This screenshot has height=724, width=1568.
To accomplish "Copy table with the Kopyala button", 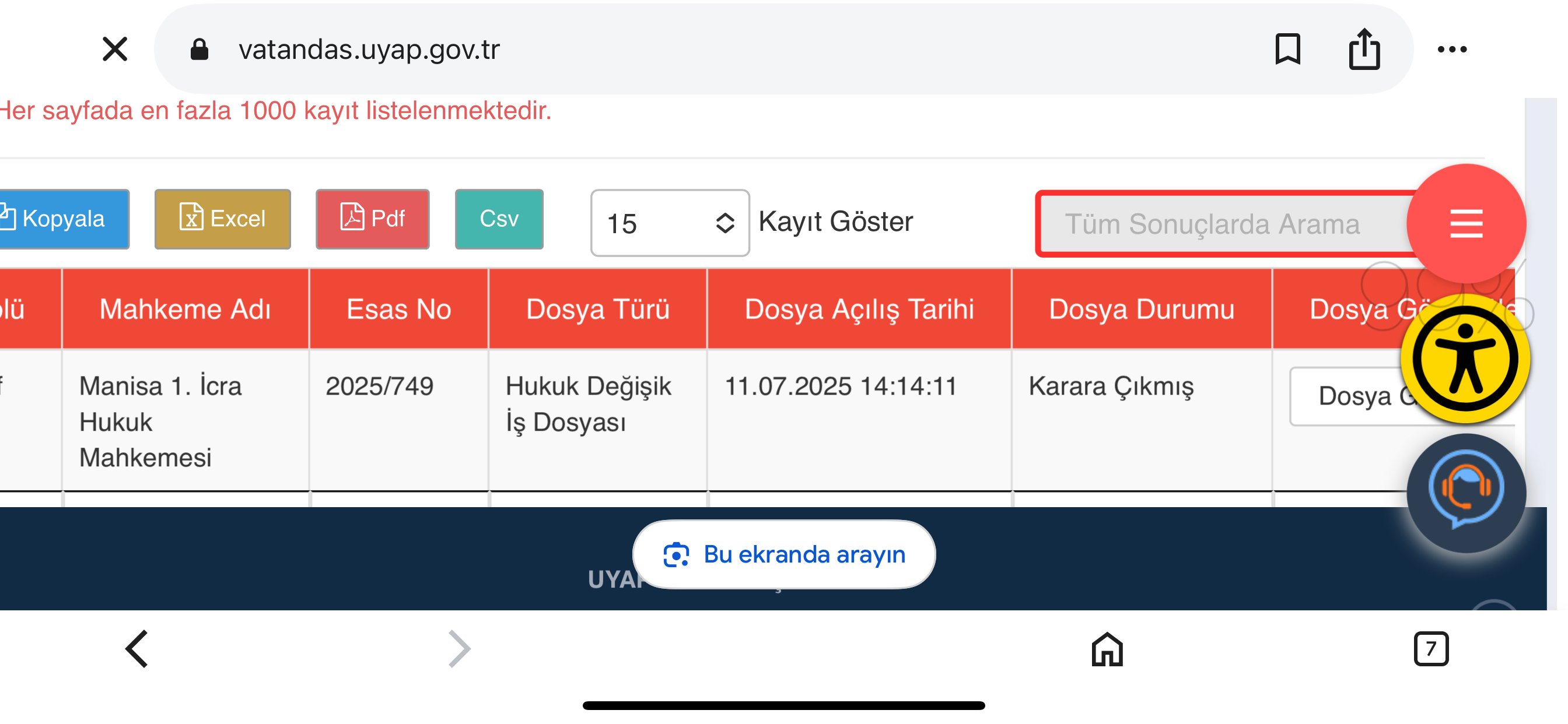I will click(64, 219).
